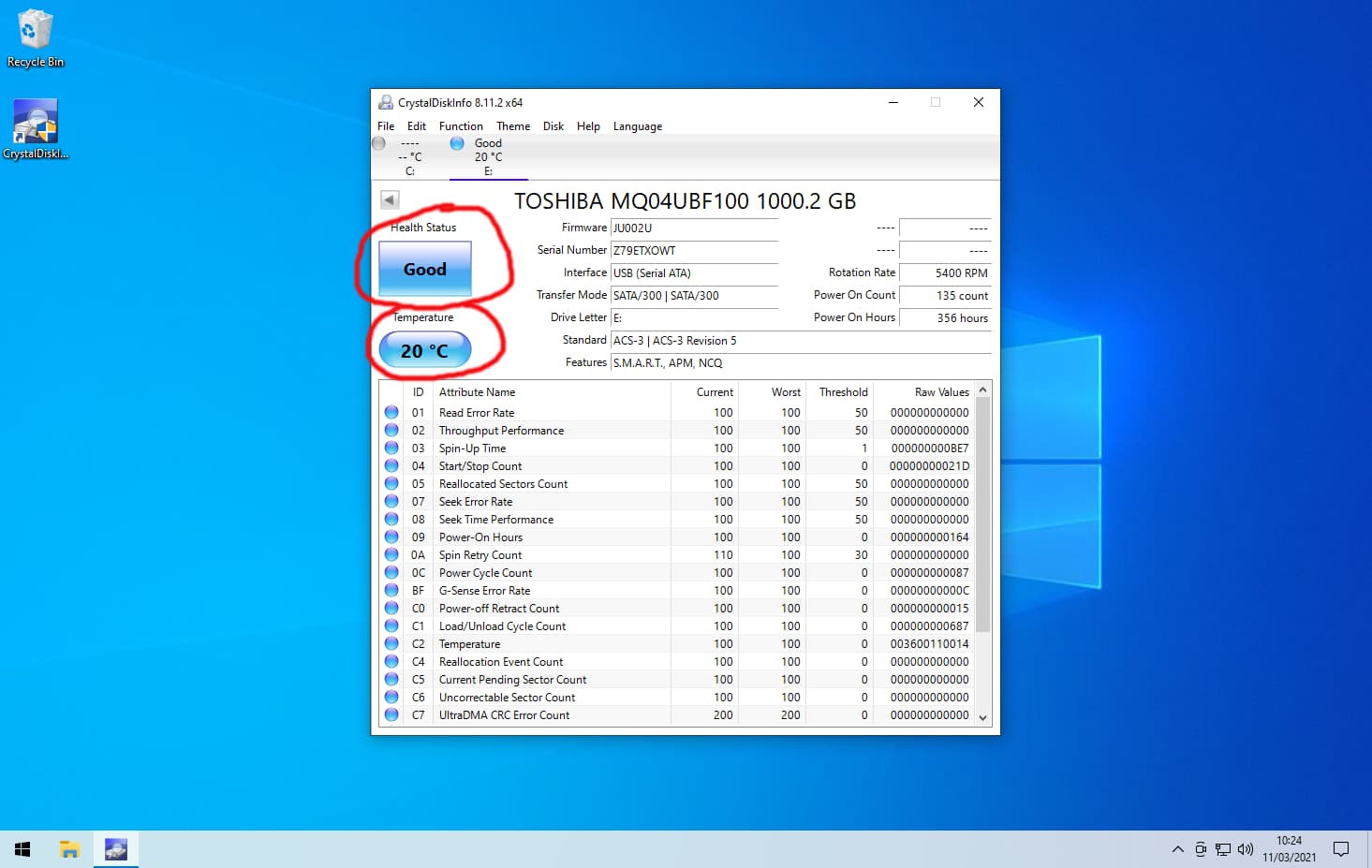Select the E: disk Good status circle
Viewport: 1372px width, 868px height.
click(457, 143)
